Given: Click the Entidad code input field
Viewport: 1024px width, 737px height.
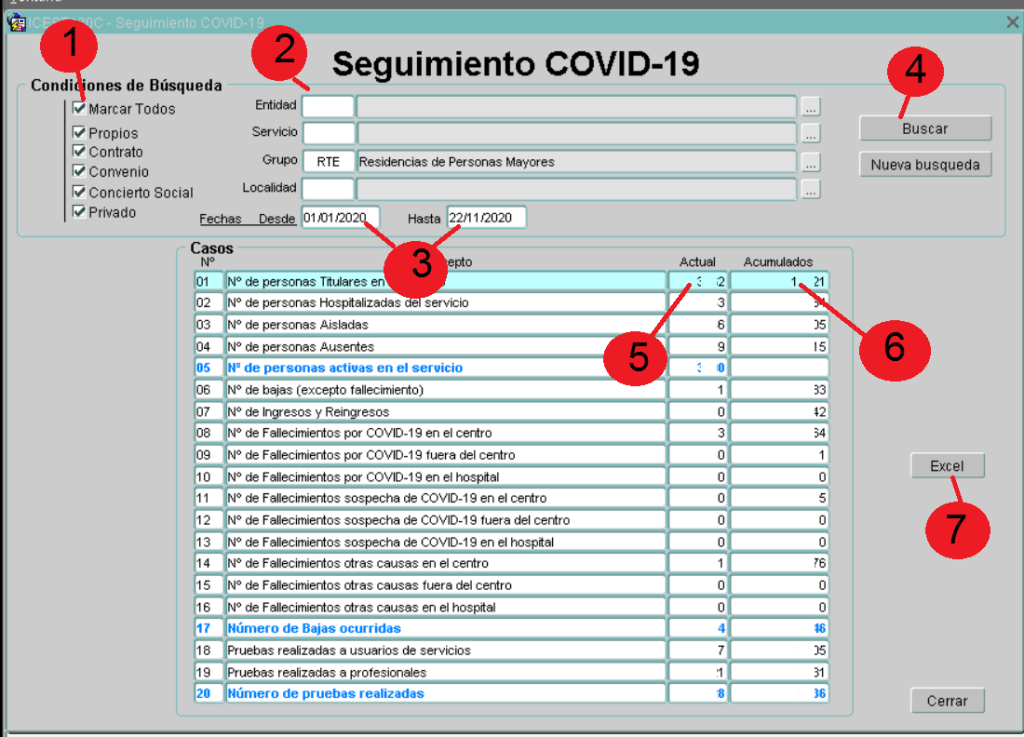Looking at the screenshot, I should click(328, 106).
